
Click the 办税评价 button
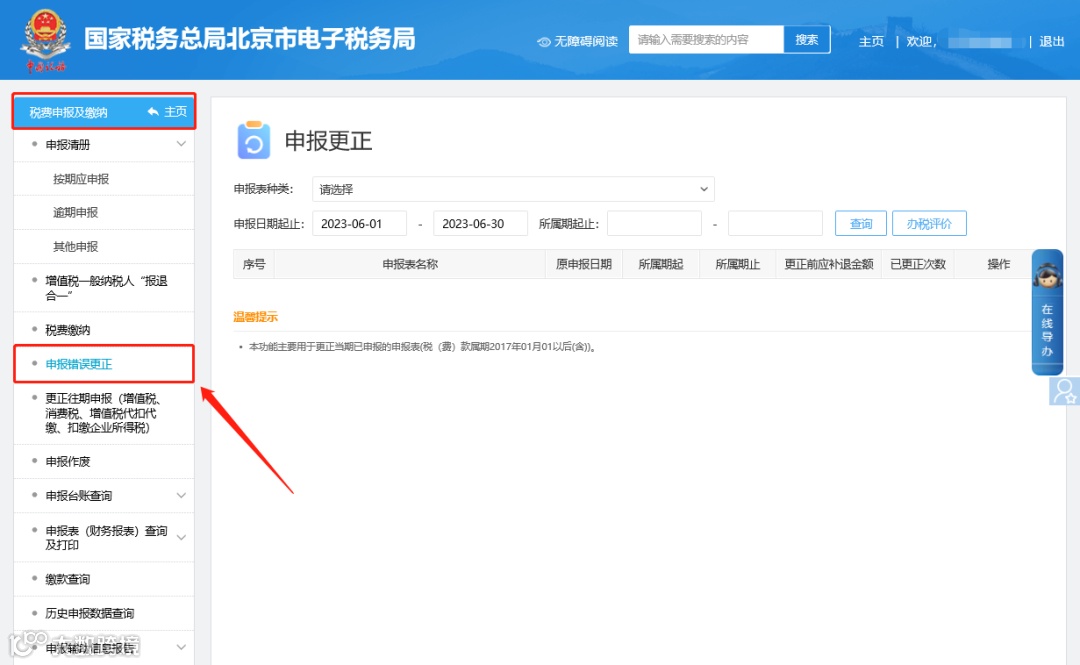[929, 223]
